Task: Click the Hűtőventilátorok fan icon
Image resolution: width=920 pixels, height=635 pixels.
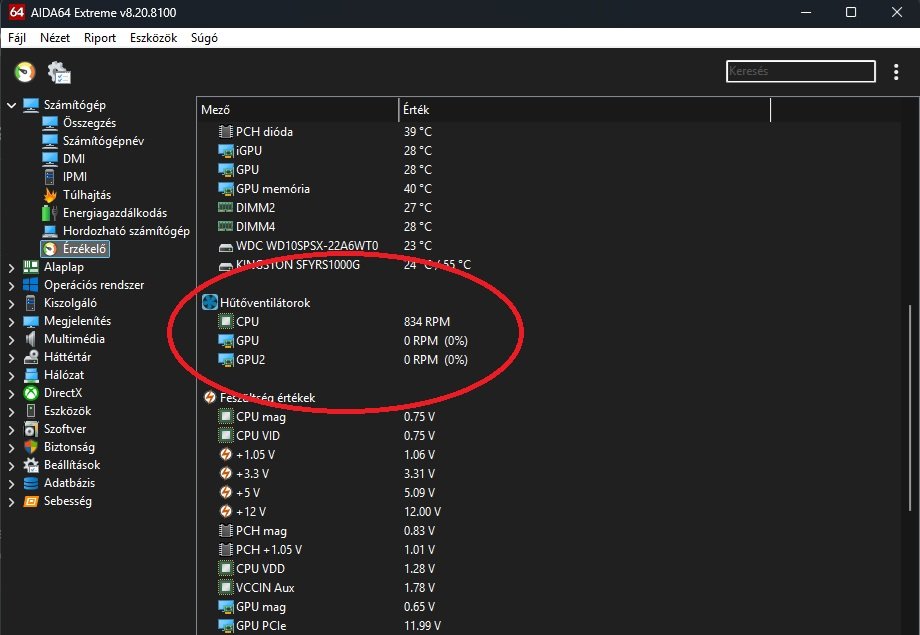Action: click(210, 302)
